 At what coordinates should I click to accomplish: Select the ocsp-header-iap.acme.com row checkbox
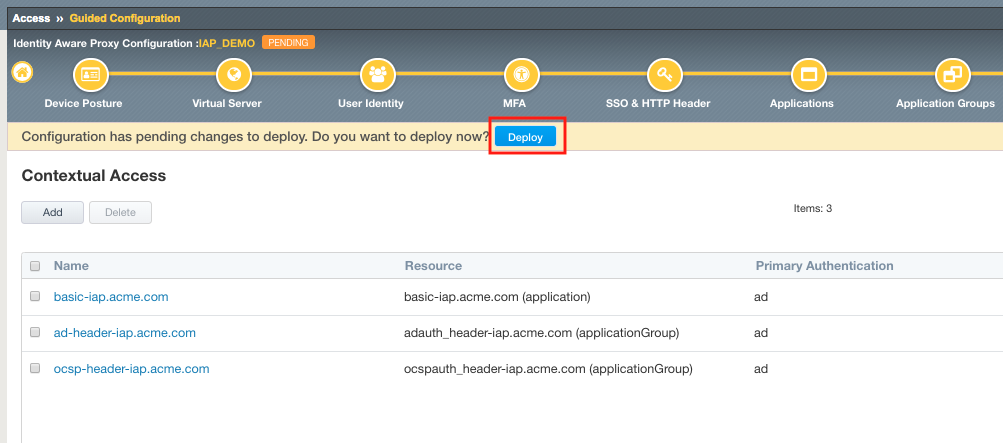35,368
